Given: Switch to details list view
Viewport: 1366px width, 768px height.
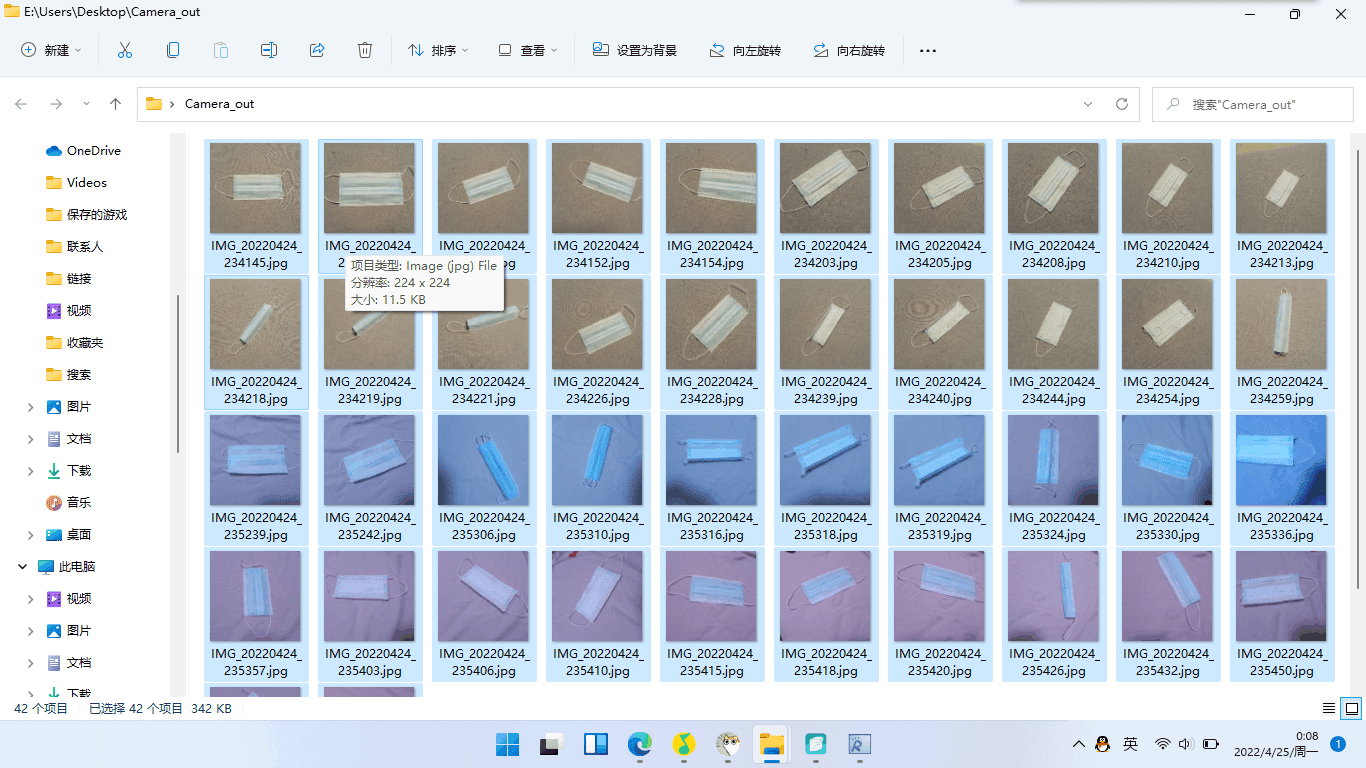Looking at the screenshot, I should [x=1329, y=708].
